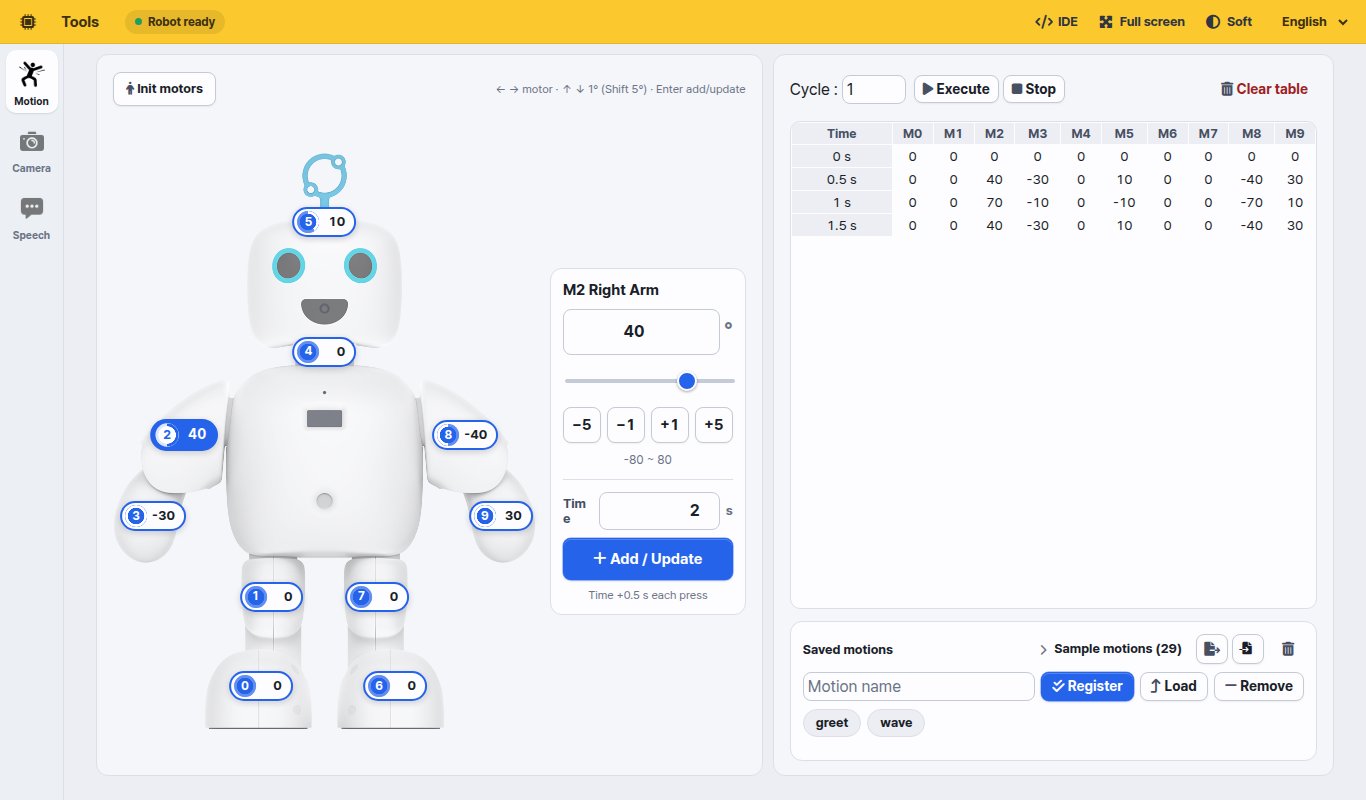Select motor 2 right arm marker
Image resolution: width=1366 pixels, height=800 pixels.
click(x=184, y=434)
